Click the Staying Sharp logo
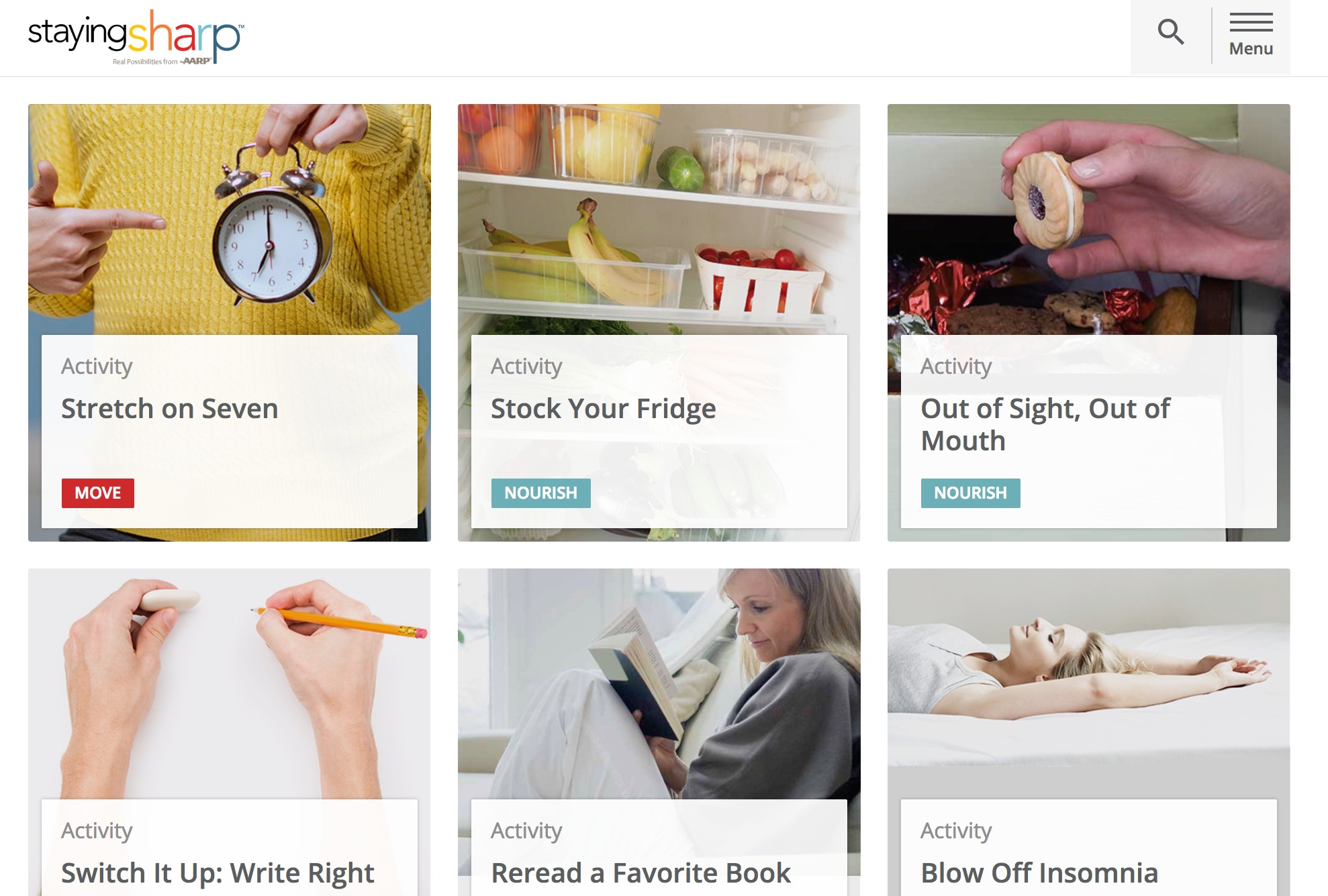The image size is (1328, 896). (x=136, y=36)
